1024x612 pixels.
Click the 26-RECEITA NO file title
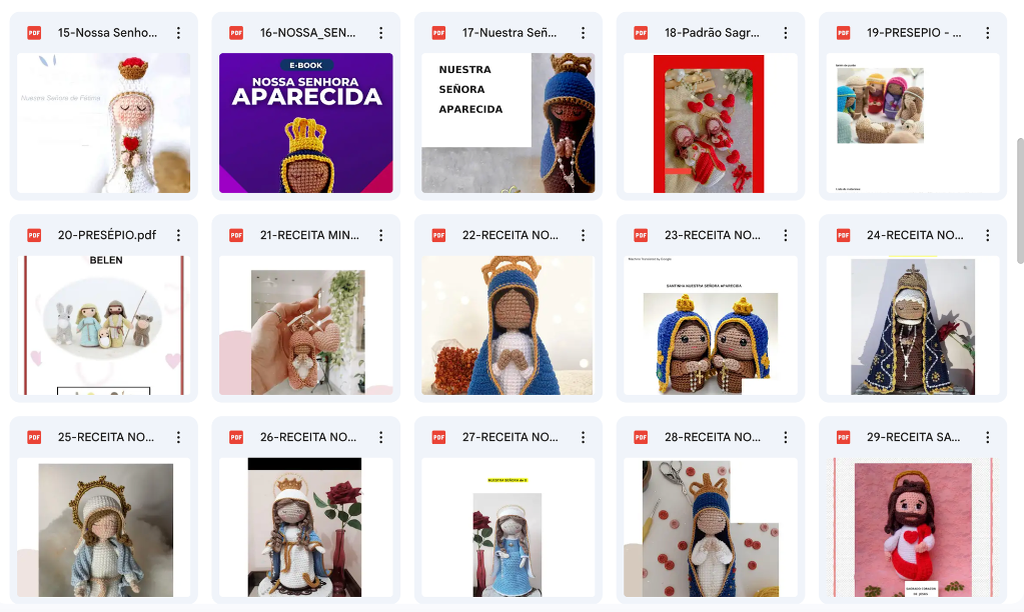308,437
